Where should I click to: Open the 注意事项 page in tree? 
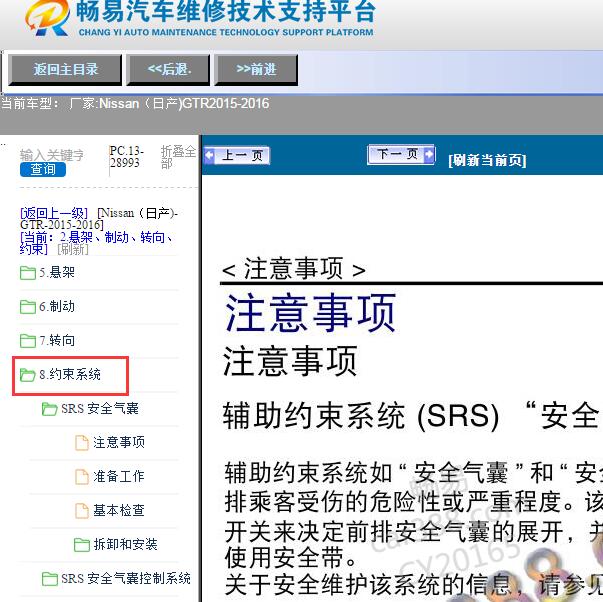[119, 442]
